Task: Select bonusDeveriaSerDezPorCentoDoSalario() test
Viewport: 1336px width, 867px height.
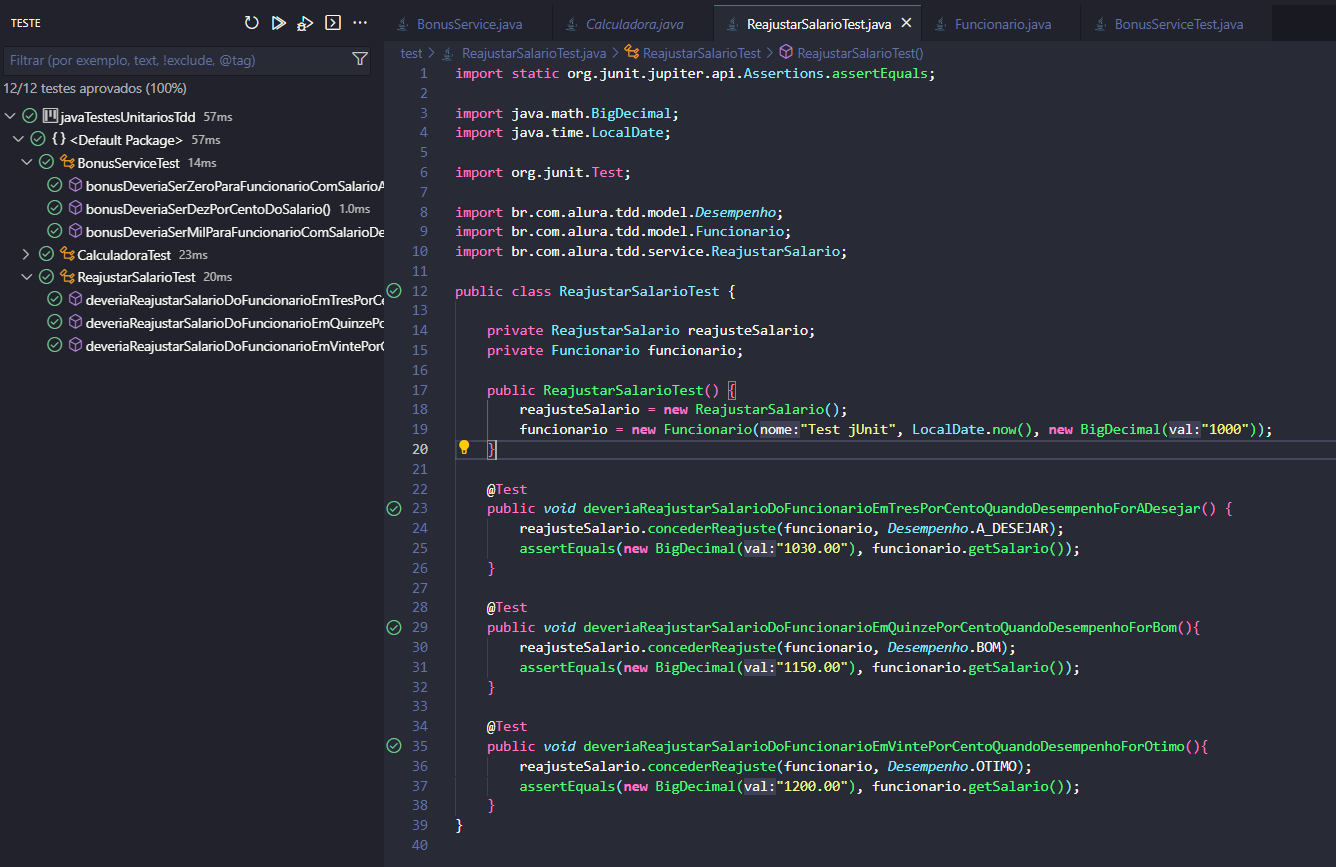Action: [x=192, y=209]
